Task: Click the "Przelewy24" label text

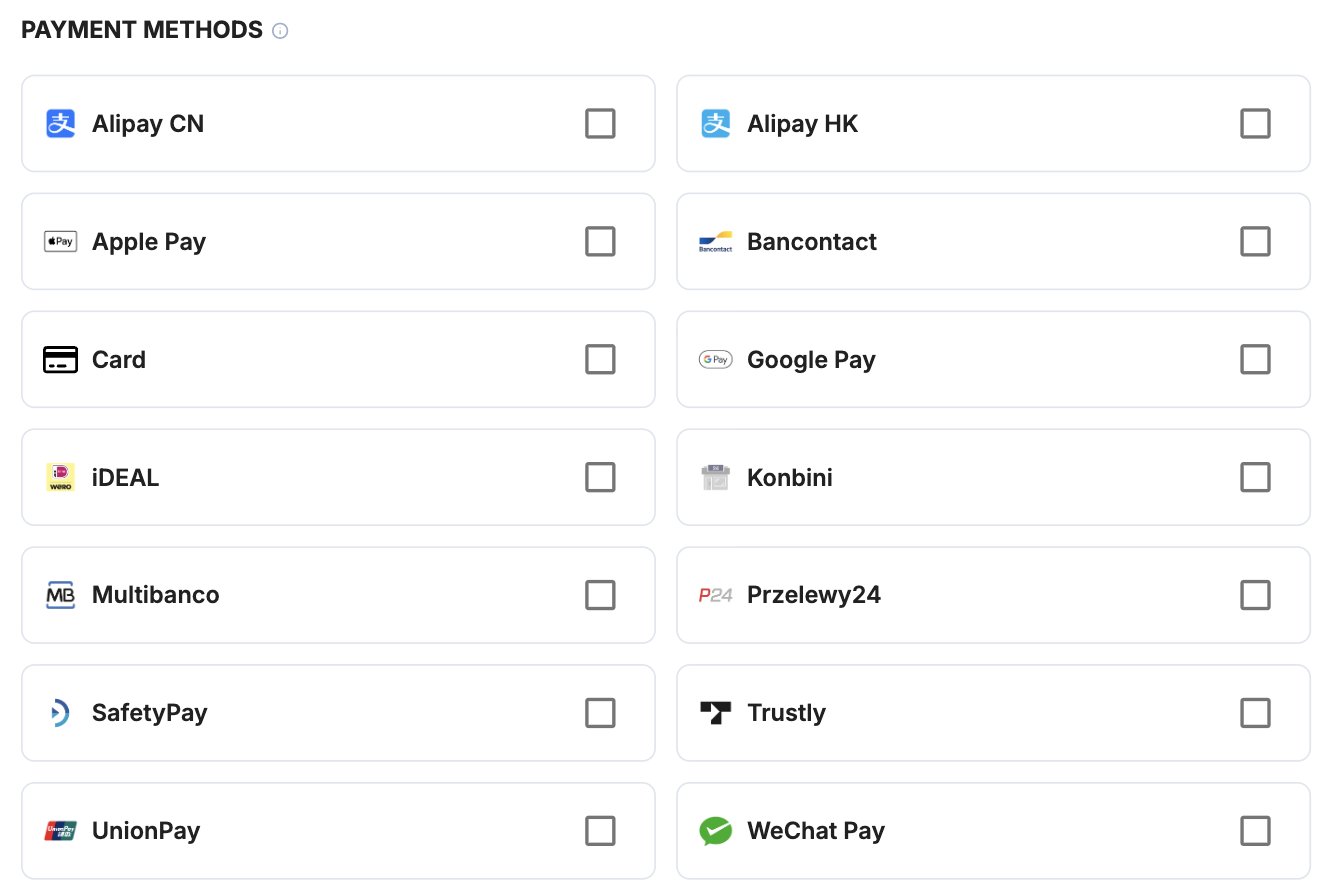Action: [814, 595]
